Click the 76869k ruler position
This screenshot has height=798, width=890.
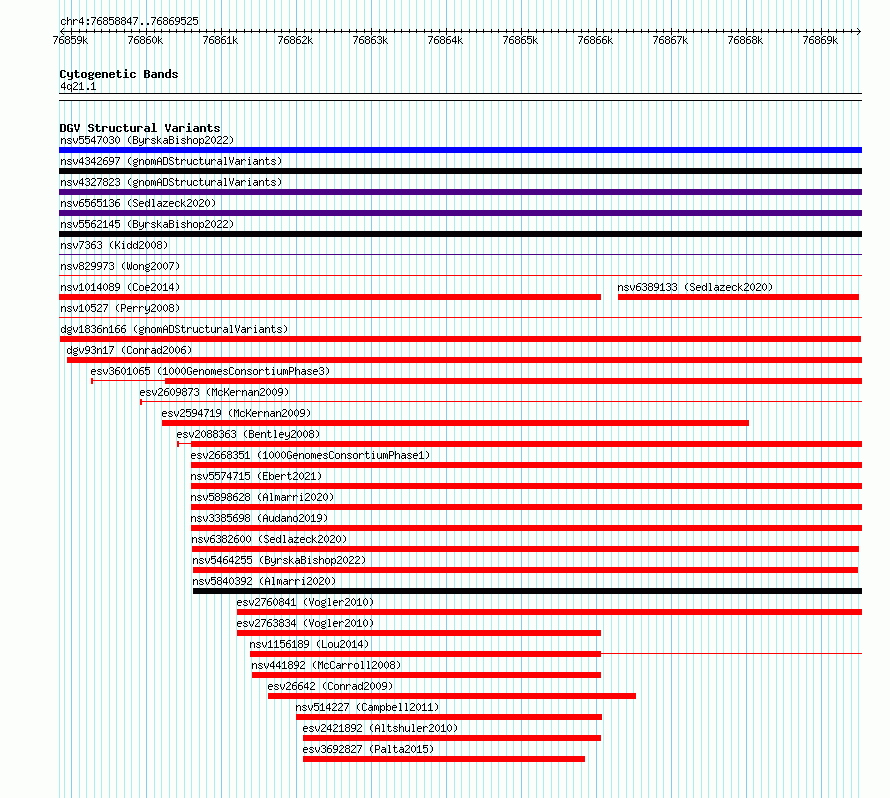tap(820, 40)
